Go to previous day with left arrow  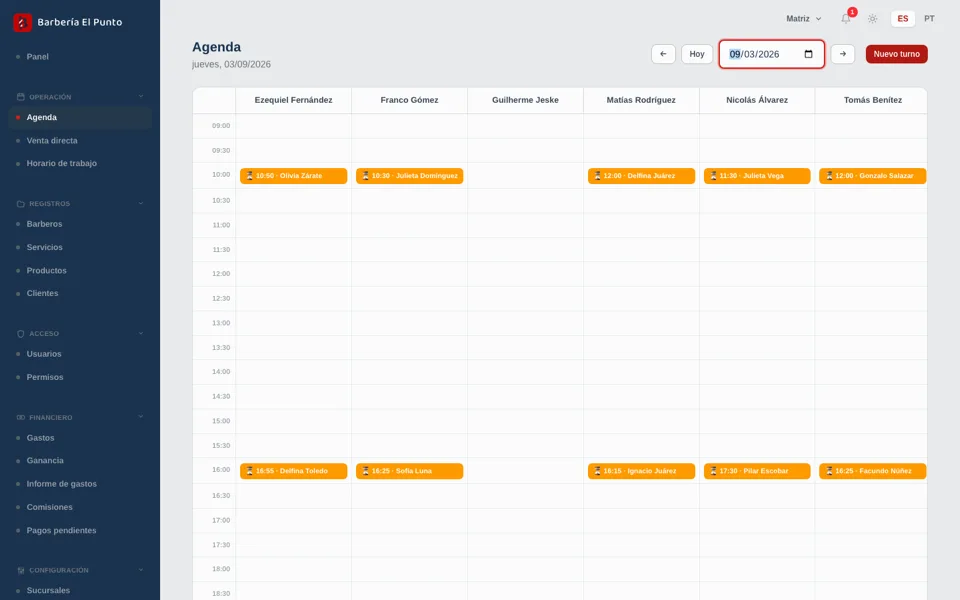663,54
